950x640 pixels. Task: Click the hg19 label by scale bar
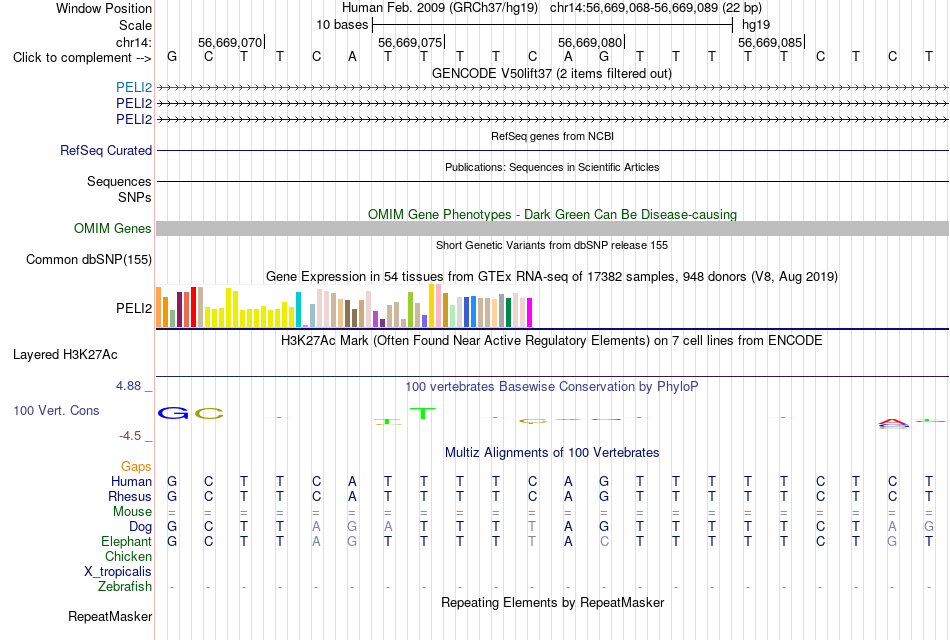pos(756,25)
